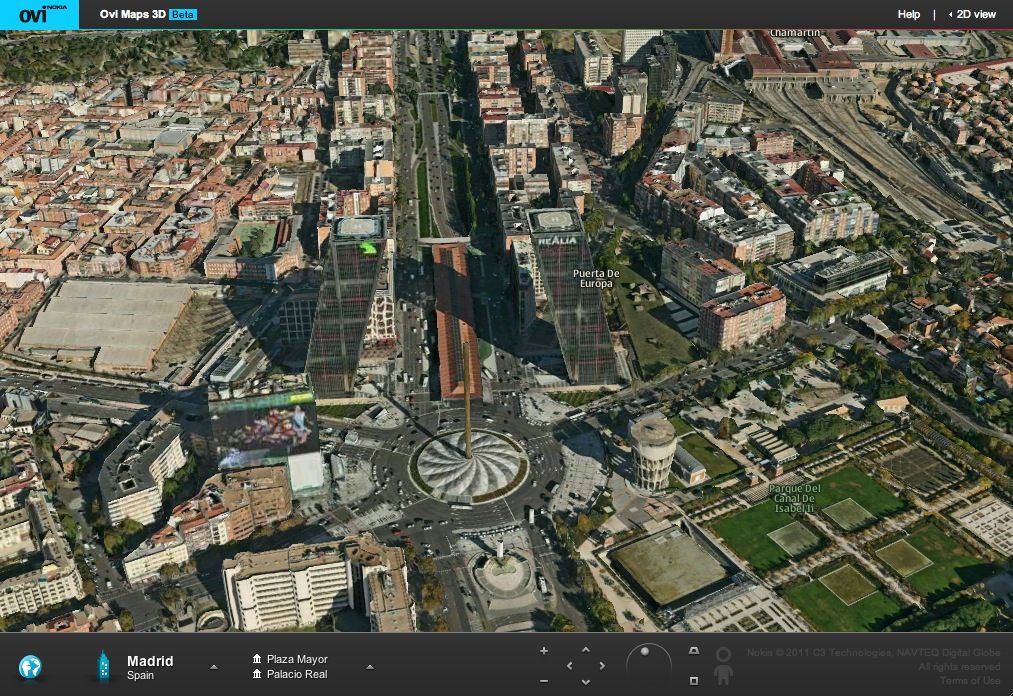Switch to tilted perspective view icon
The height and width of the screenshot is (696, 1013).
[x=694, y=651]
